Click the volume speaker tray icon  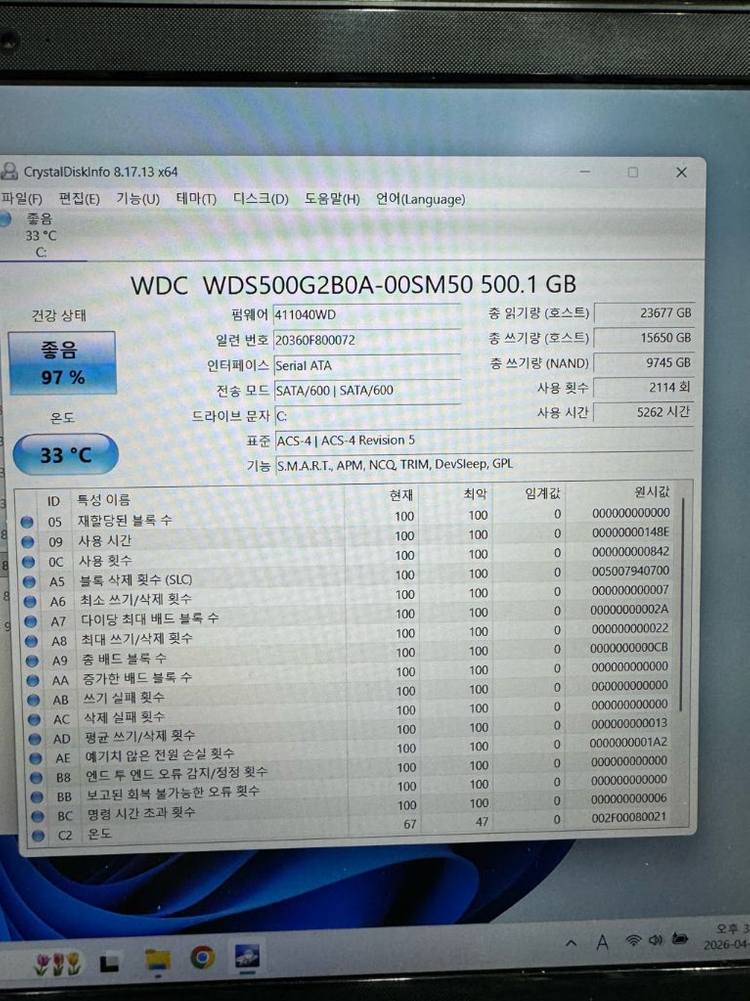click(656, 940)
